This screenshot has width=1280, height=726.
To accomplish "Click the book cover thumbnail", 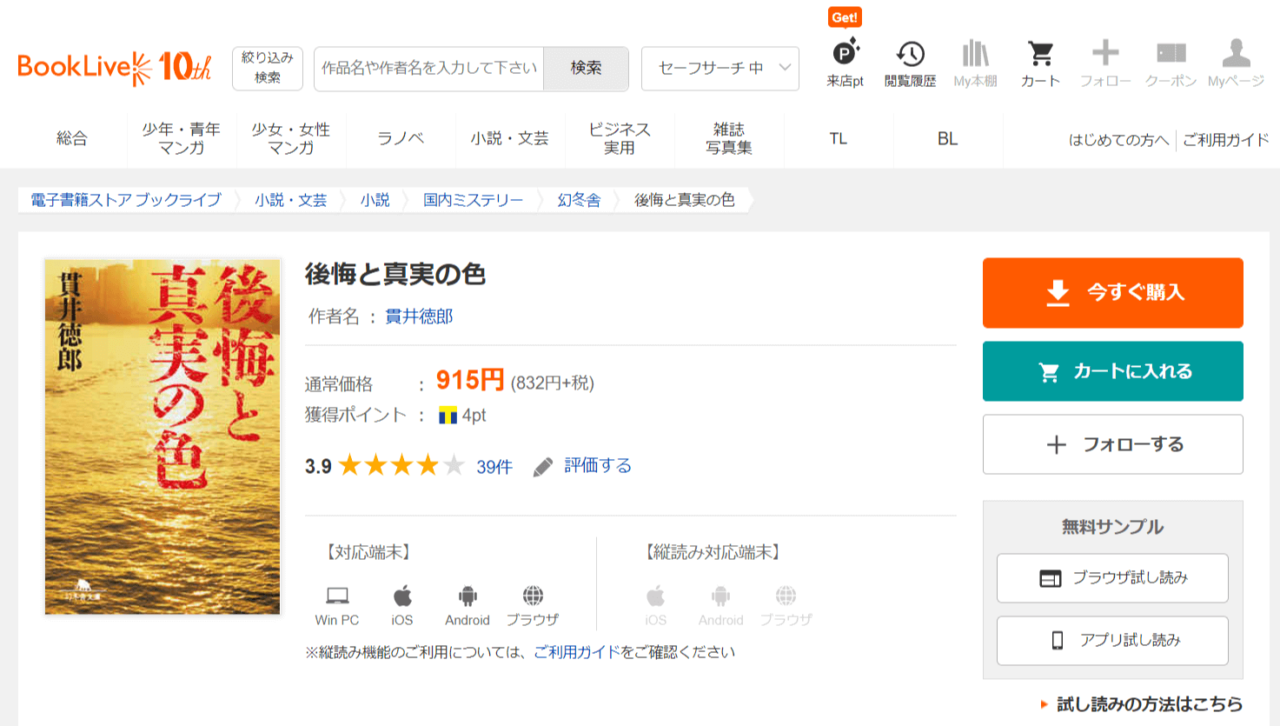I will pyautogui.click(x=163, y=436).
